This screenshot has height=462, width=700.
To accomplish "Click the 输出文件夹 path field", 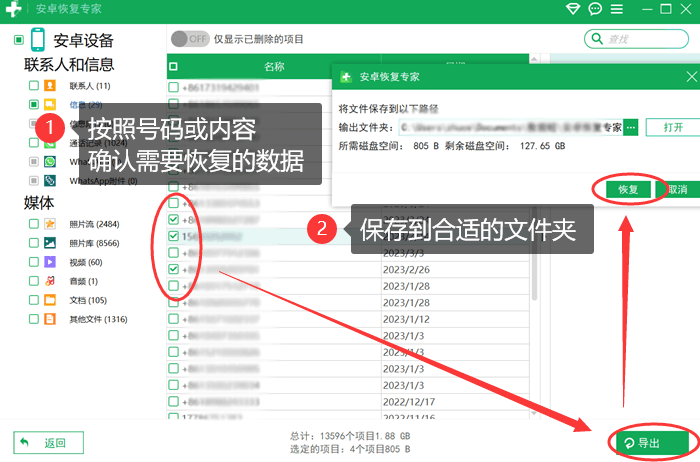I will (511, 128).
